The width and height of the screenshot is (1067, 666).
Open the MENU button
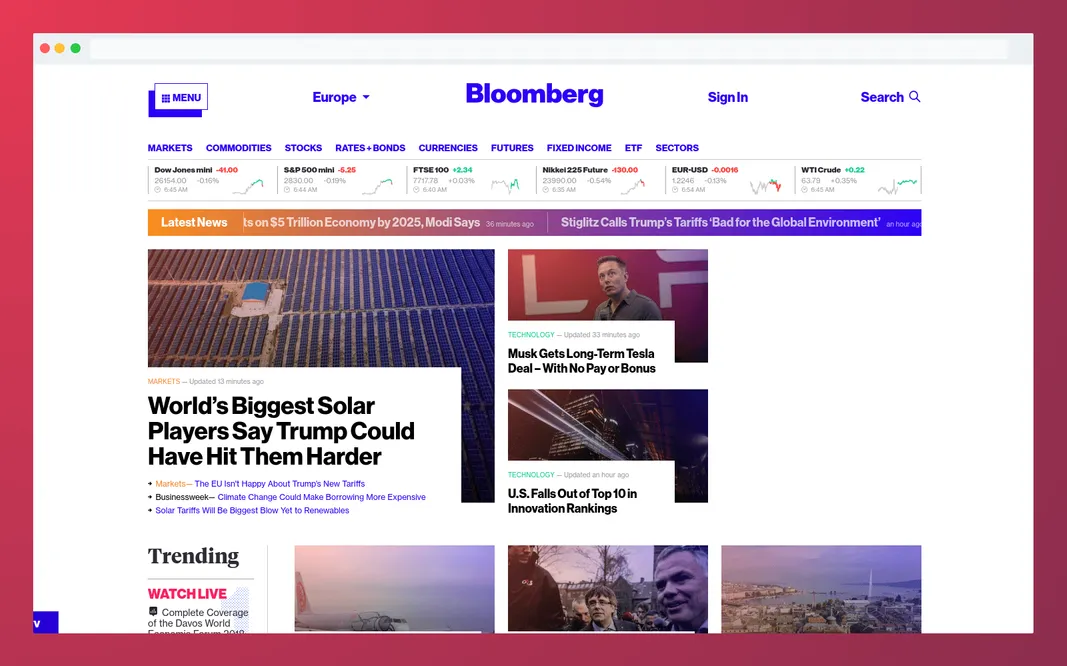click(181, 97)
